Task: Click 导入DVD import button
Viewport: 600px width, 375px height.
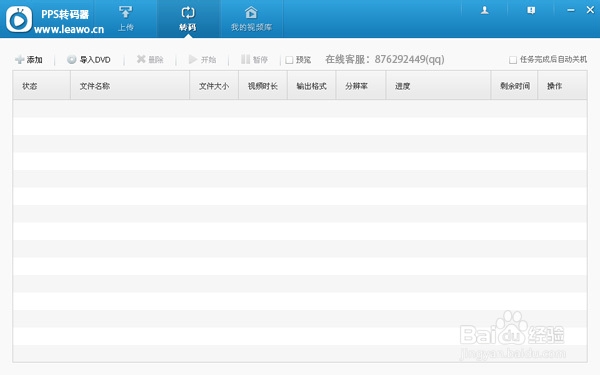Action: click(x=89, y=59)
